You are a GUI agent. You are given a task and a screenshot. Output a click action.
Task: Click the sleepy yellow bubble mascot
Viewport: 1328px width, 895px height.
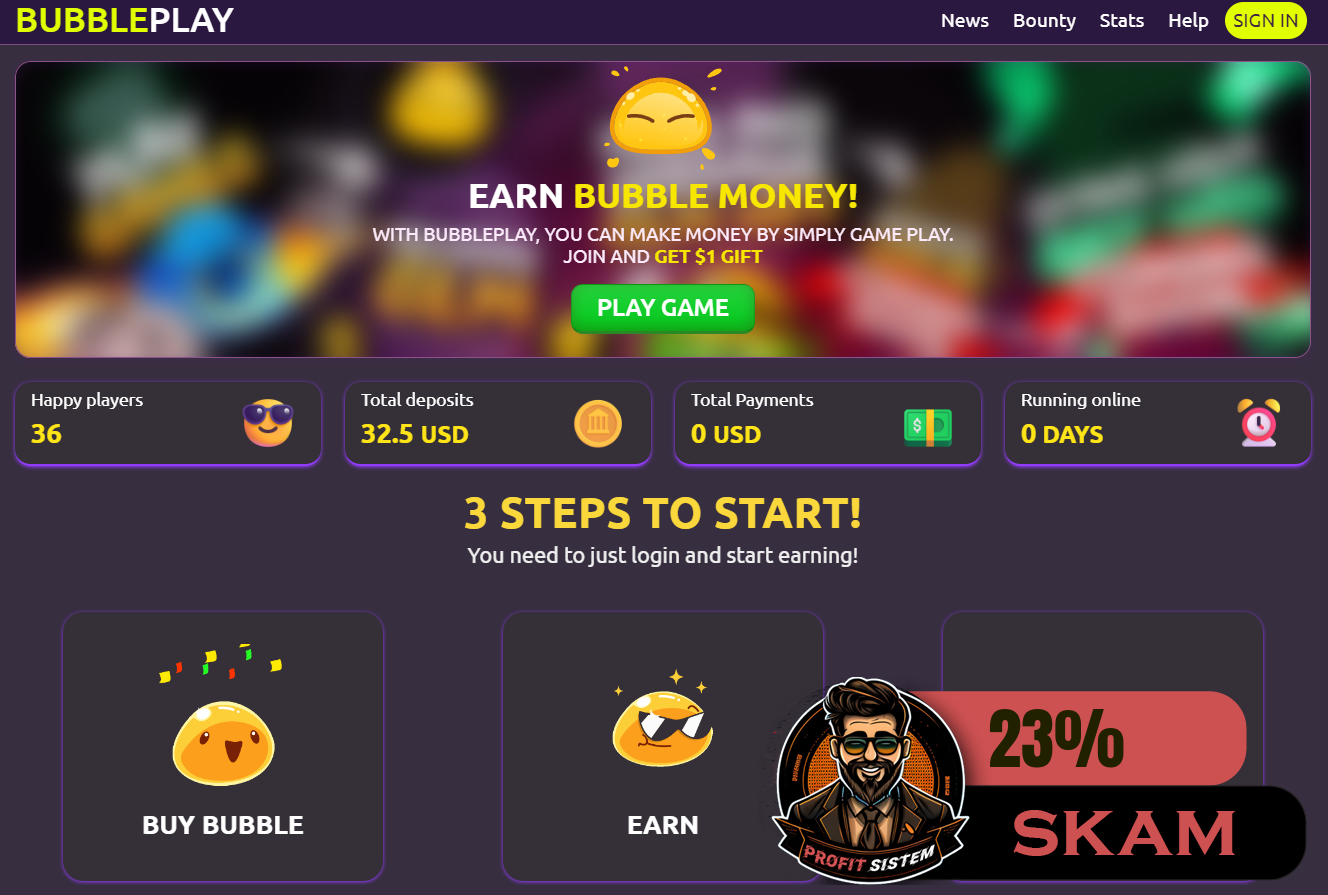(x=662, y=114)
